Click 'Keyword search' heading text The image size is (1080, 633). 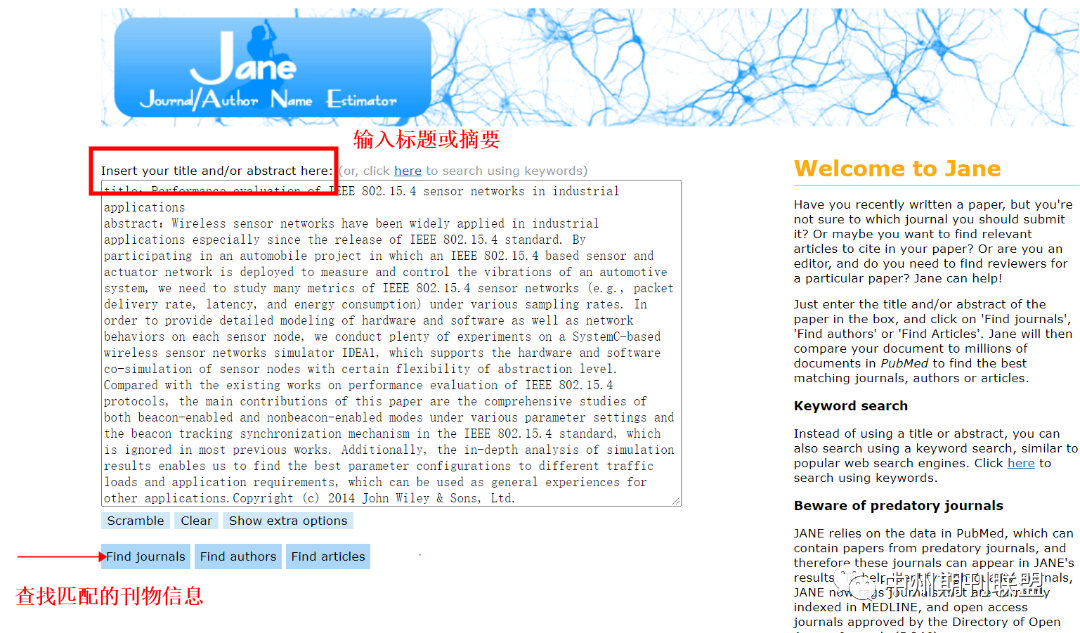(851, 406)
